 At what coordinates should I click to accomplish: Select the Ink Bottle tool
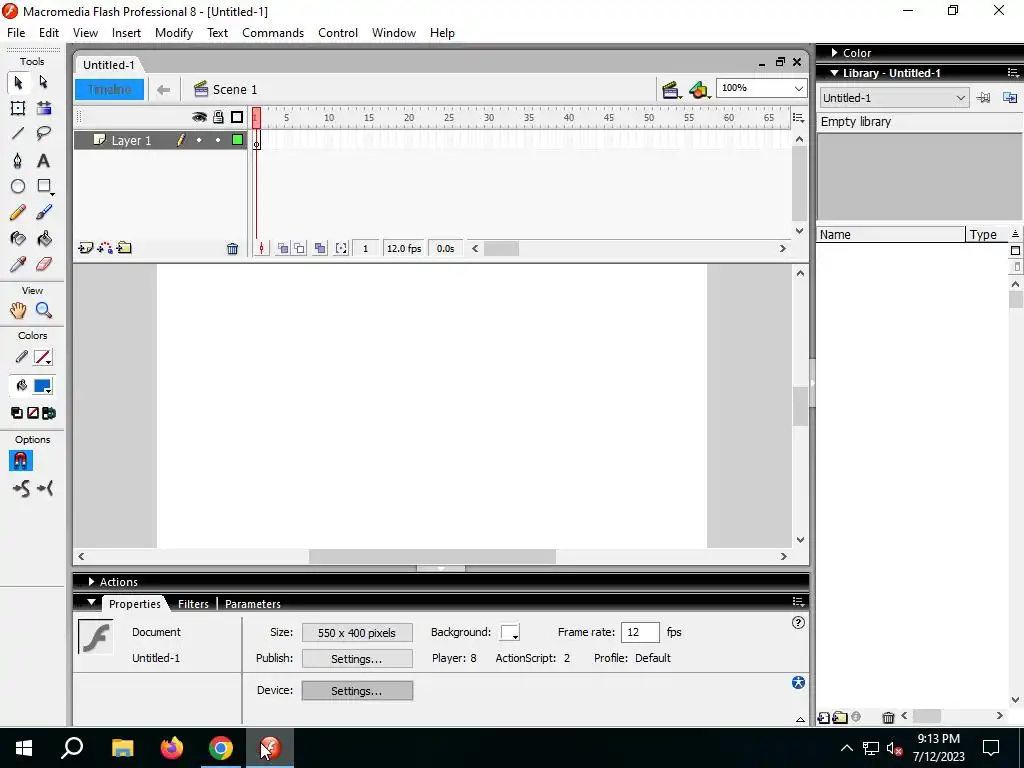pyautogui.click(x=18, y=238)
